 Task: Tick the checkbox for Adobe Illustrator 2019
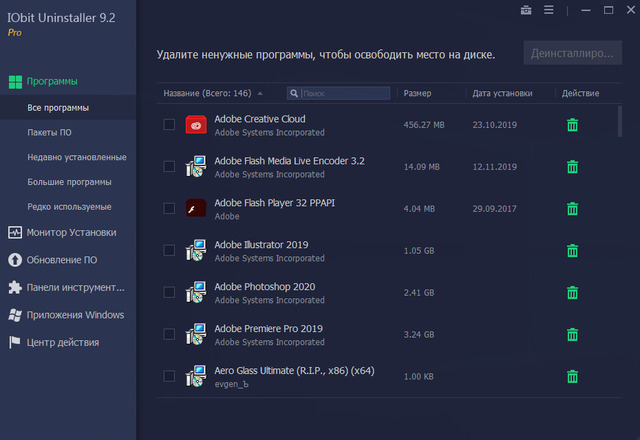pos(169,251)
